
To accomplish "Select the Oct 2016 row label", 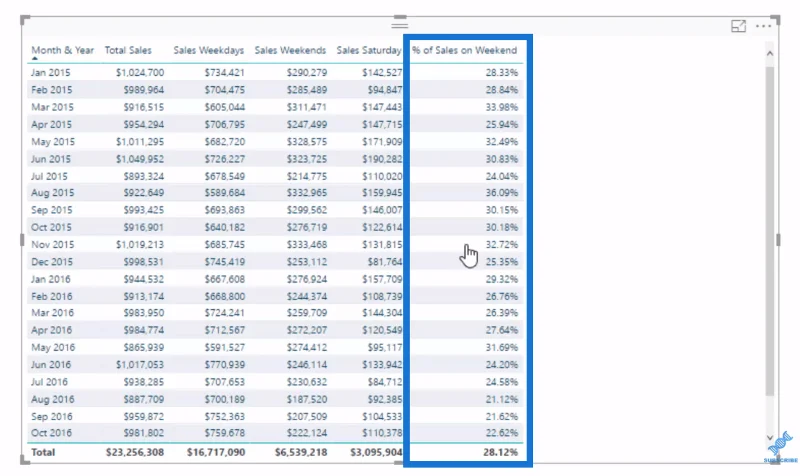I will coord(52,433).
